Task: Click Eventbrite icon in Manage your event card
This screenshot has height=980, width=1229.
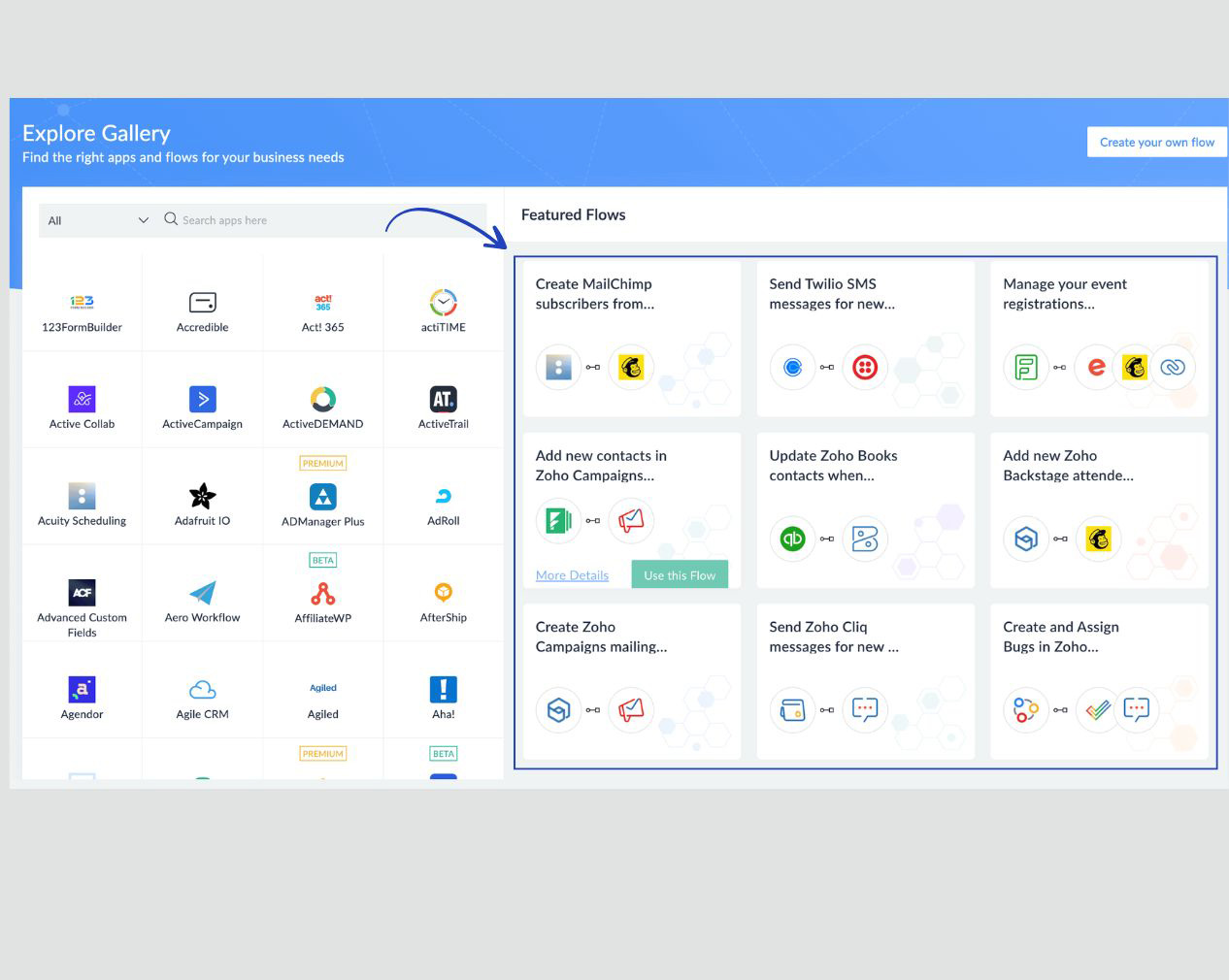Action: (x=1096, y=367)
